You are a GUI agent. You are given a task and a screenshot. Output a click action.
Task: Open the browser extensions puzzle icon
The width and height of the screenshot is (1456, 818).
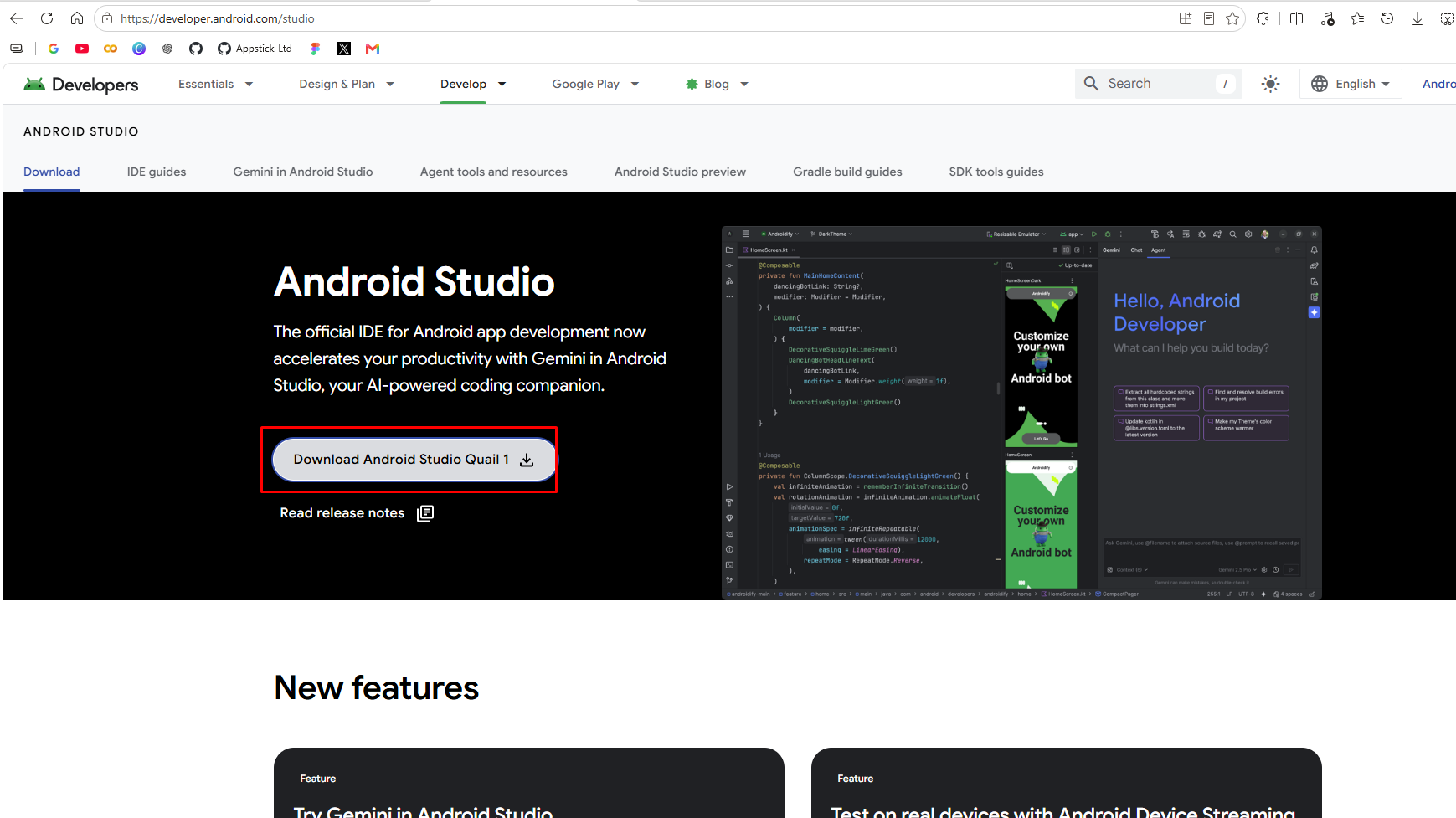(1263, 18)
